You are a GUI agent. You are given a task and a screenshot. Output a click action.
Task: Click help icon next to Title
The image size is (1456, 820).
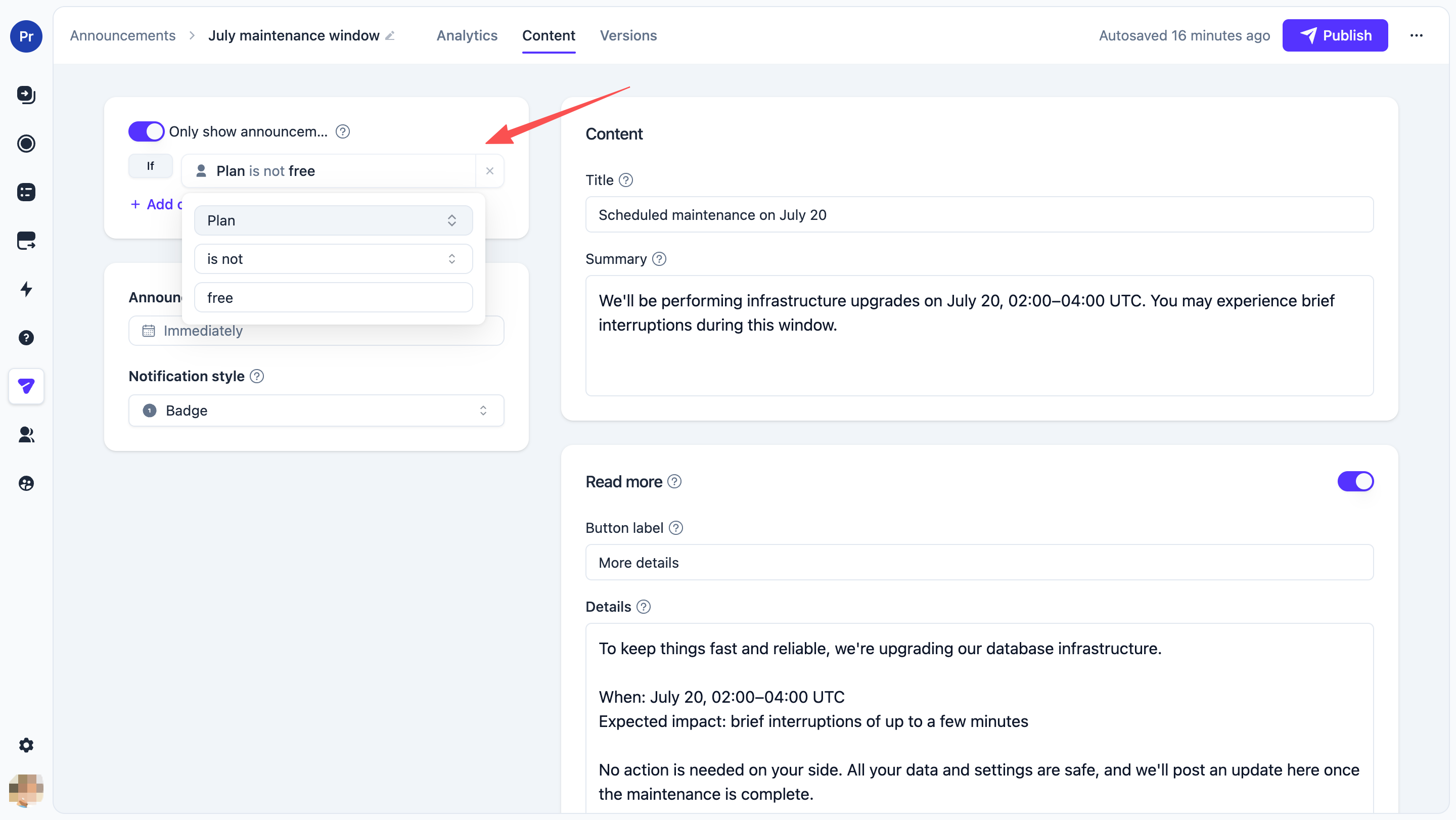pyautogui.click(x=626, y=180)
